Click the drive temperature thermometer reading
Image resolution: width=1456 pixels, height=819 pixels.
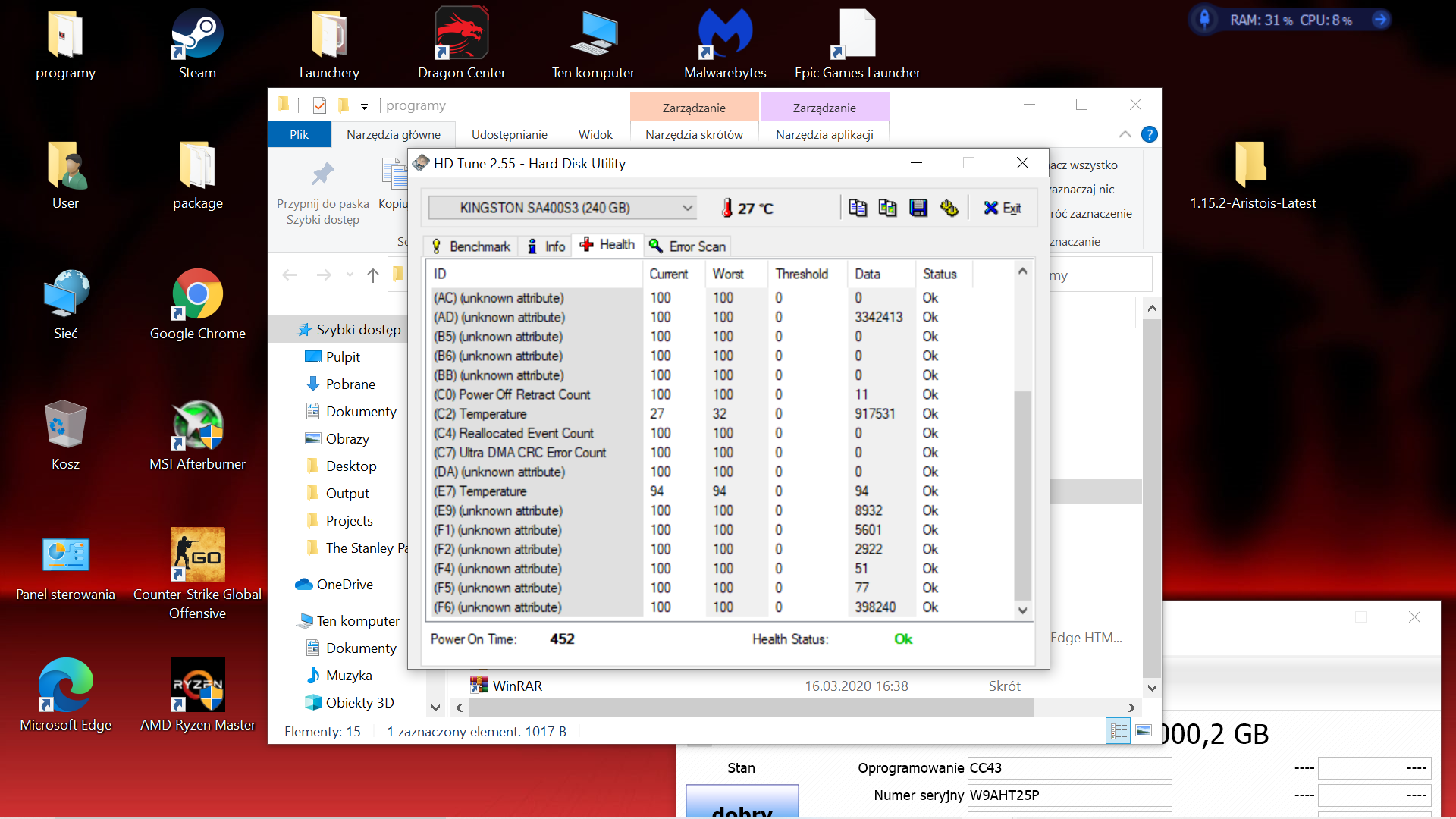(748, 208)
